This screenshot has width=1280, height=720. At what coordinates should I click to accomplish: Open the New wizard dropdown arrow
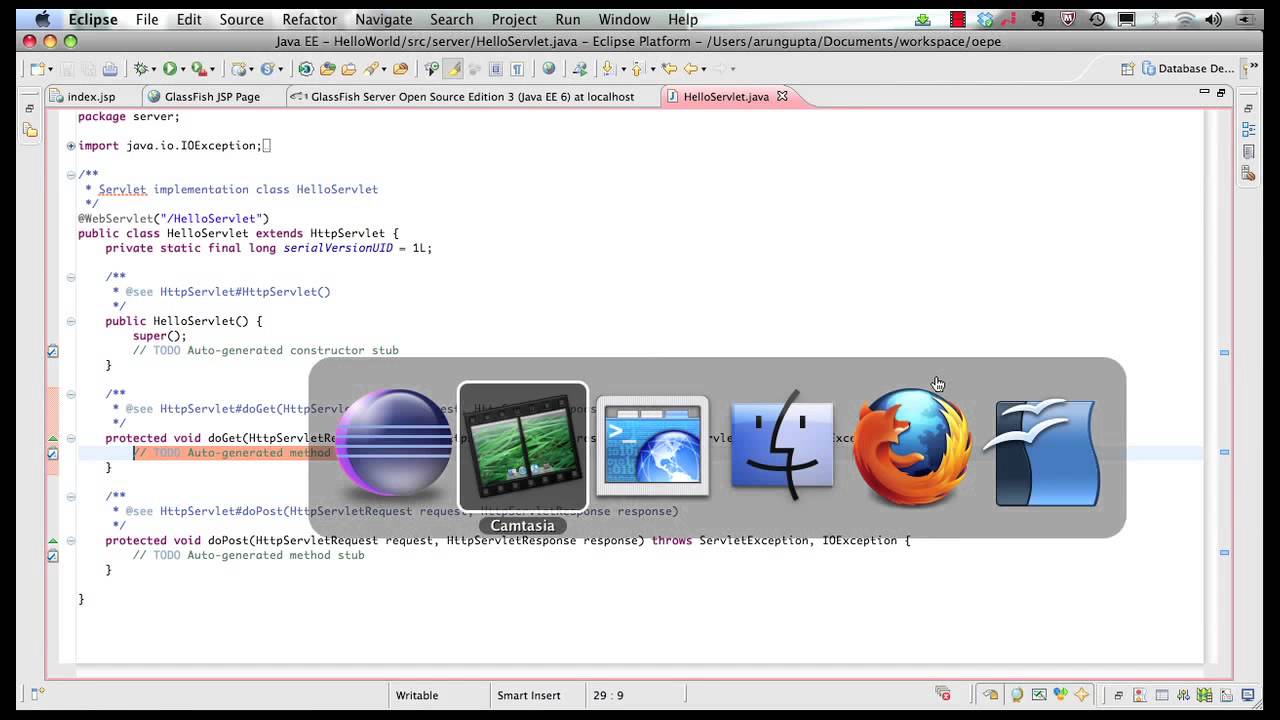tap(50, 69)
